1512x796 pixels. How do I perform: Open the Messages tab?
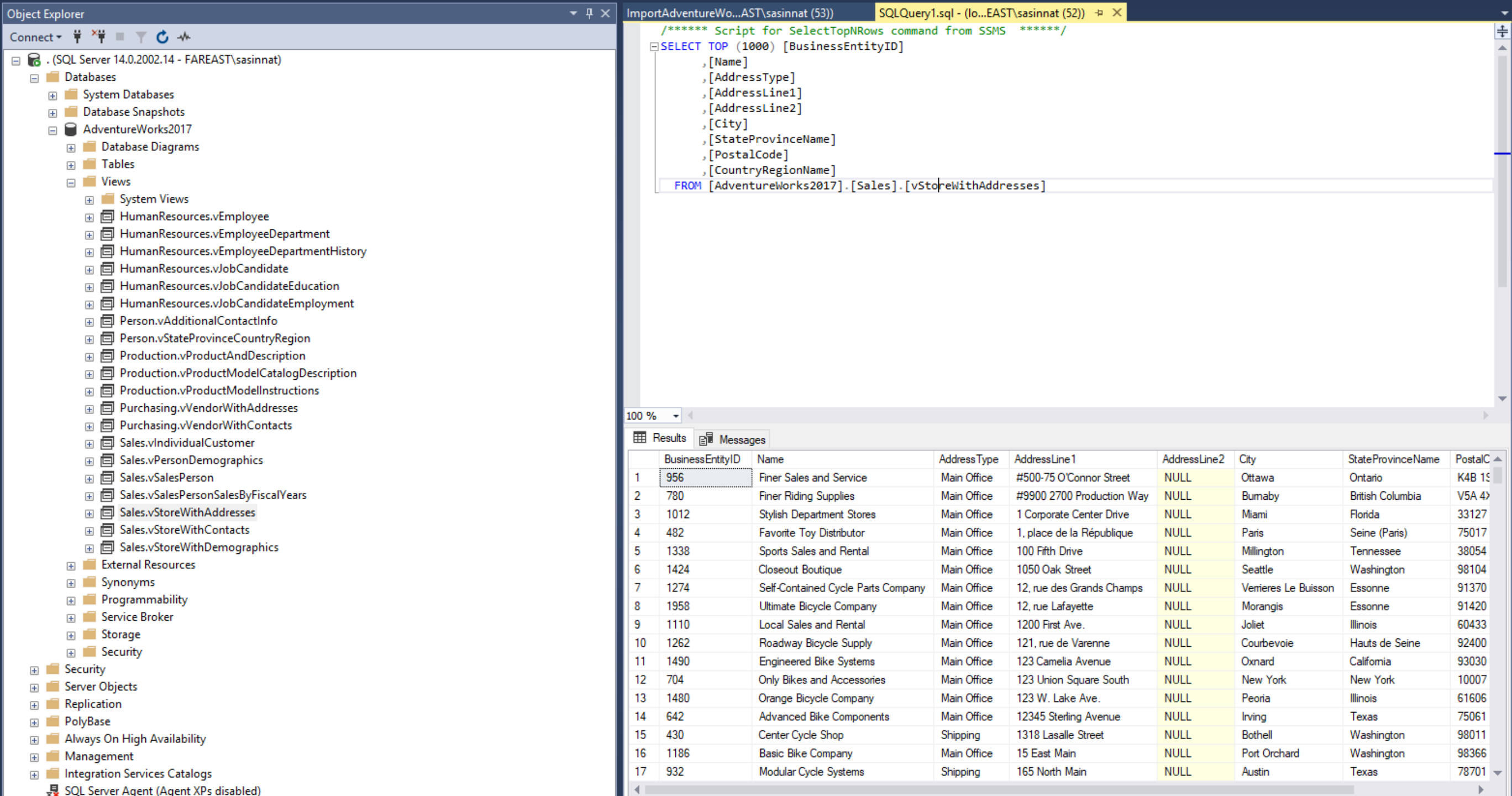tap(733, 439)
